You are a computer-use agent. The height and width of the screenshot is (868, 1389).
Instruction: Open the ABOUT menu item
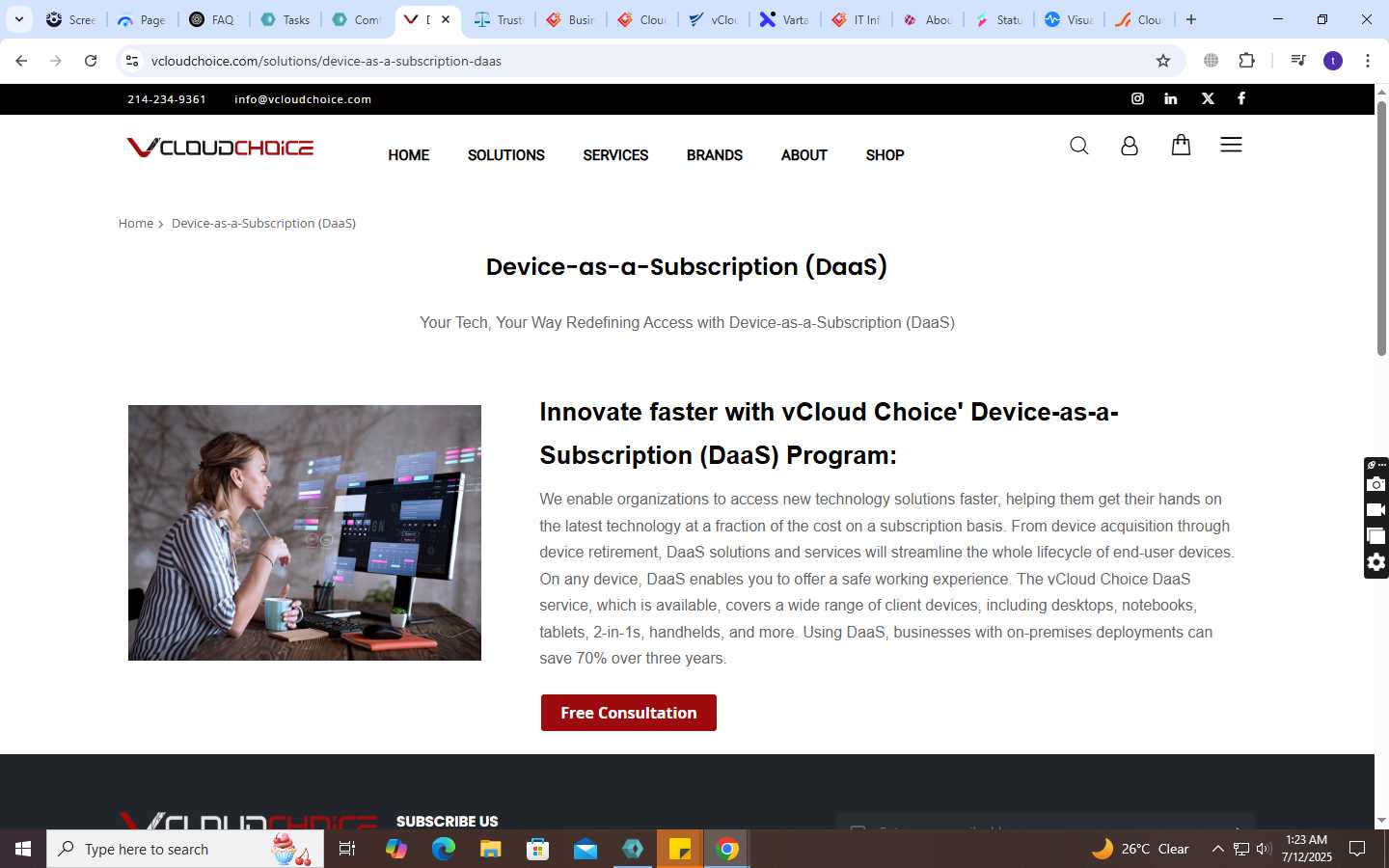point(804,155)
